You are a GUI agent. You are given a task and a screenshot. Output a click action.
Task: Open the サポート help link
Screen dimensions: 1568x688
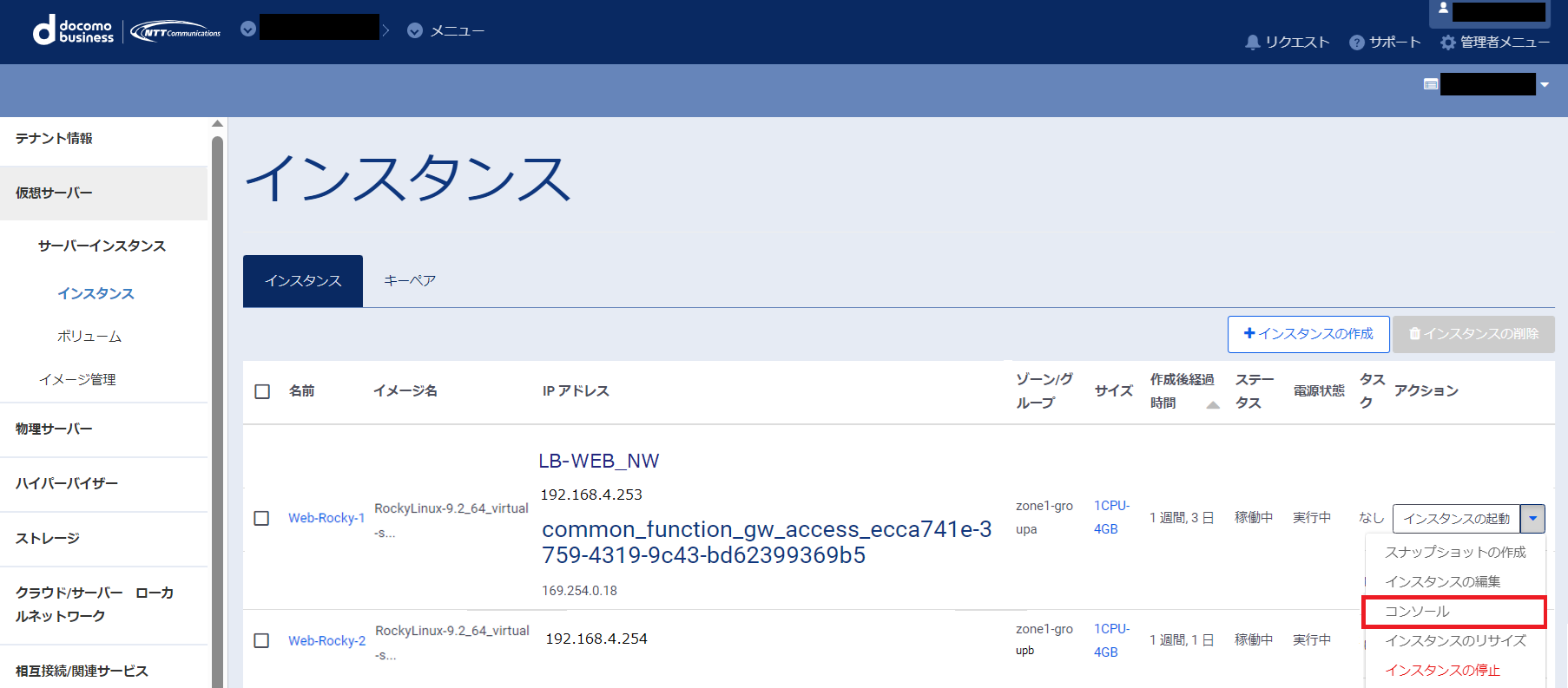pyautogui.click(x=1385, y=42)
